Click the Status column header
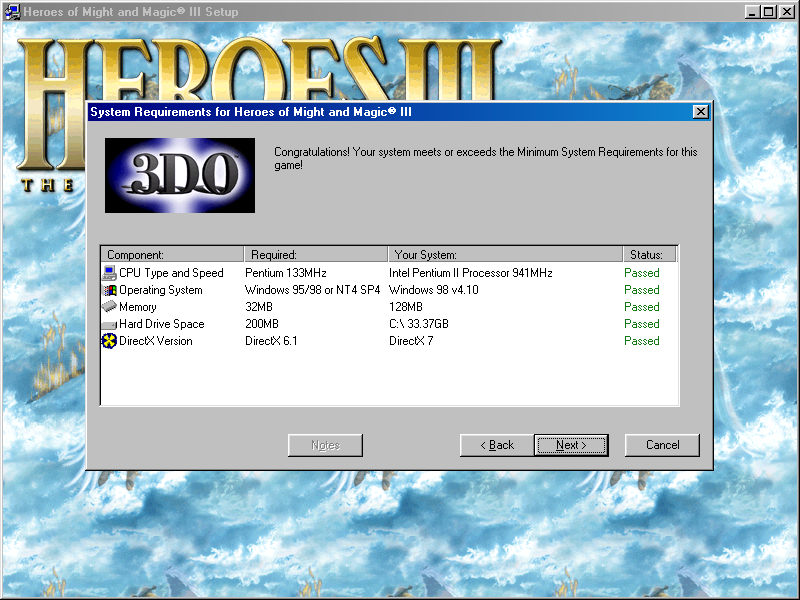Screen dimensions: 800x600 650,255
